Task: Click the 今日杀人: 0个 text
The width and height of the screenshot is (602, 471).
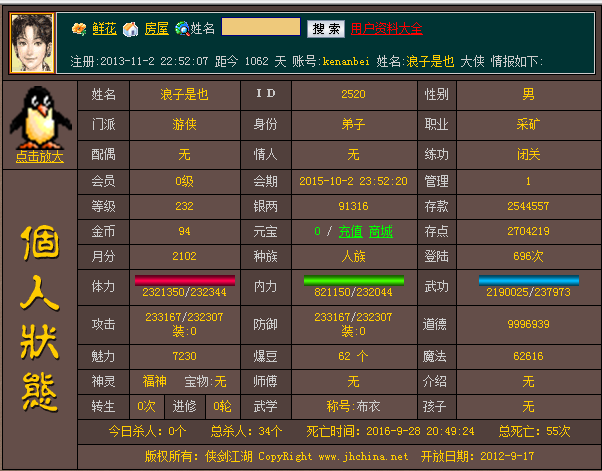Action: (x=147, y=431)
